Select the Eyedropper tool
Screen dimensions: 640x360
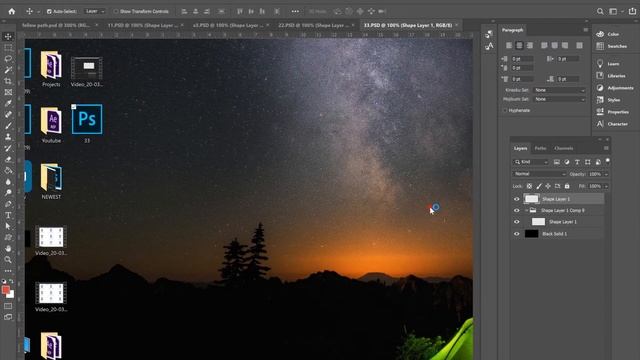[x=8, y=103]
